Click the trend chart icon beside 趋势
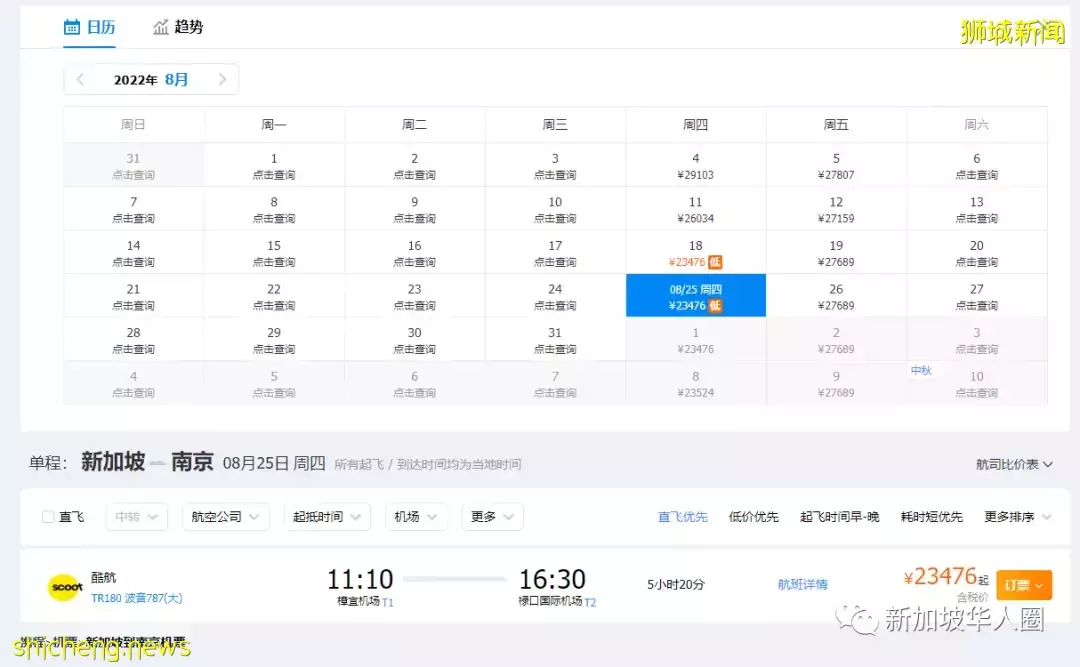The height and width of the screenshot is (667, 1080). click(x=159, y=27)
